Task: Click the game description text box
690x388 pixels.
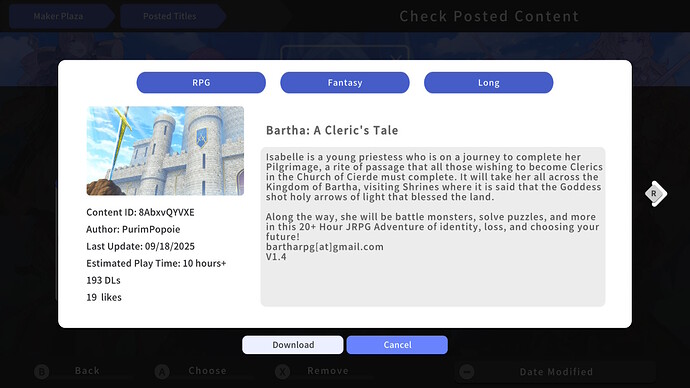Action: [433, 227]
